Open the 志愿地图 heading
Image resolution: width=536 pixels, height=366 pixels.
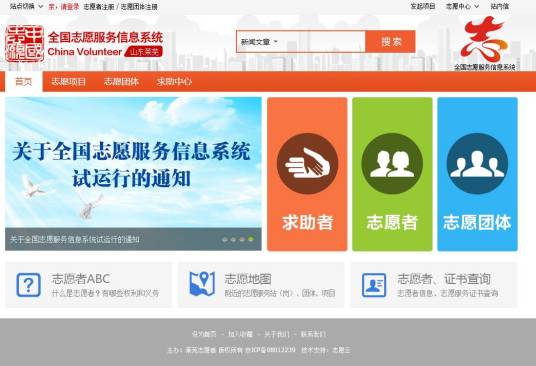[x=248, y=279]
